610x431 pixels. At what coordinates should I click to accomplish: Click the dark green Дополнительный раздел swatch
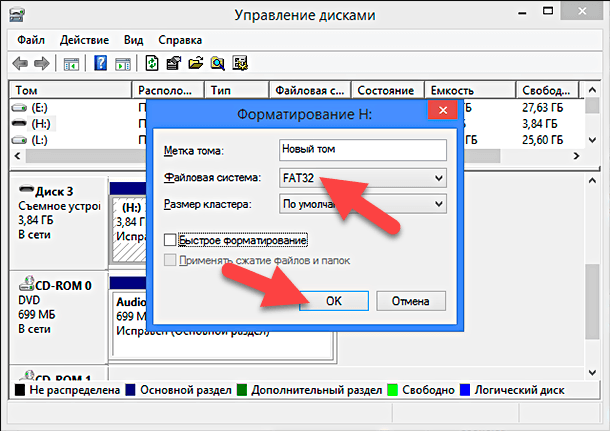tap(242, 390)
